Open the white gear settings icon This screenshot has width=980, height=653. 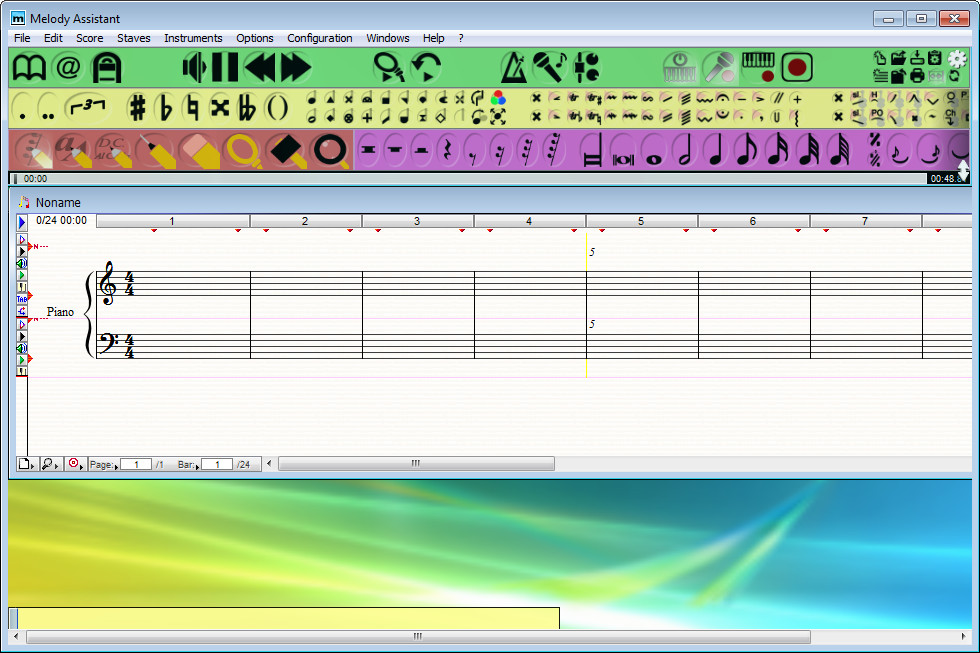(x=957, y=59)
